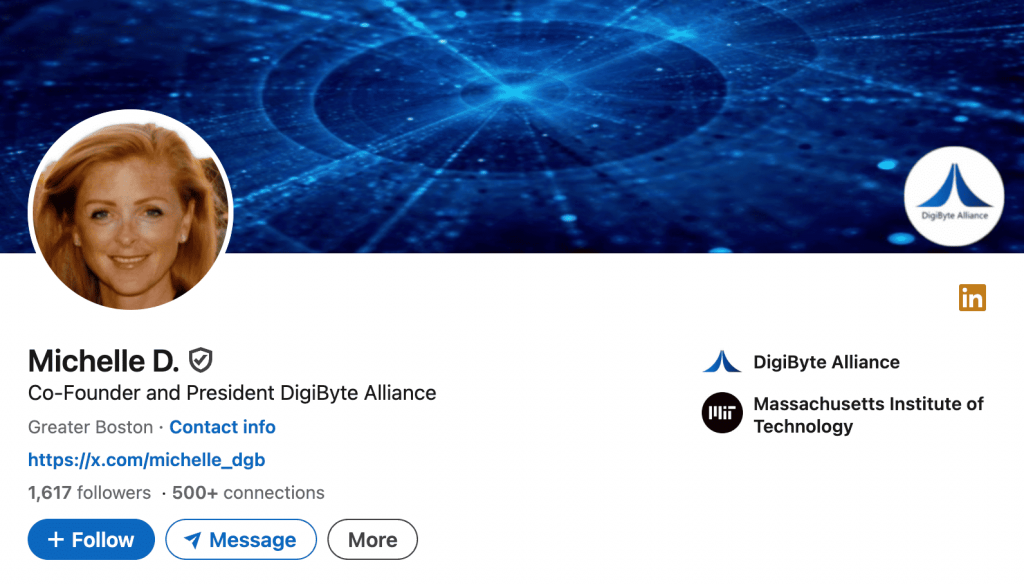
Task: Open Massachusetts Institute of Technology text link
Action: 869,415
